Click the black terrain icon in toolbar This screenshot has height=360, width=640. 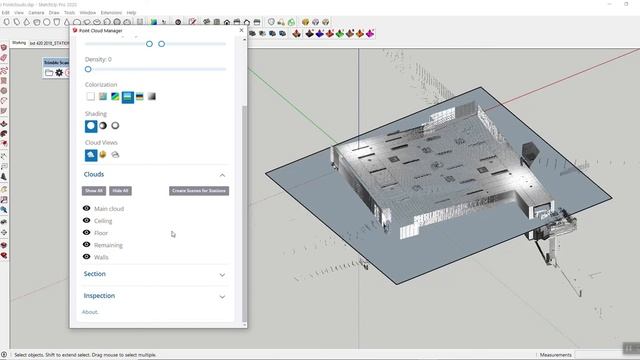tap(309, 33)
